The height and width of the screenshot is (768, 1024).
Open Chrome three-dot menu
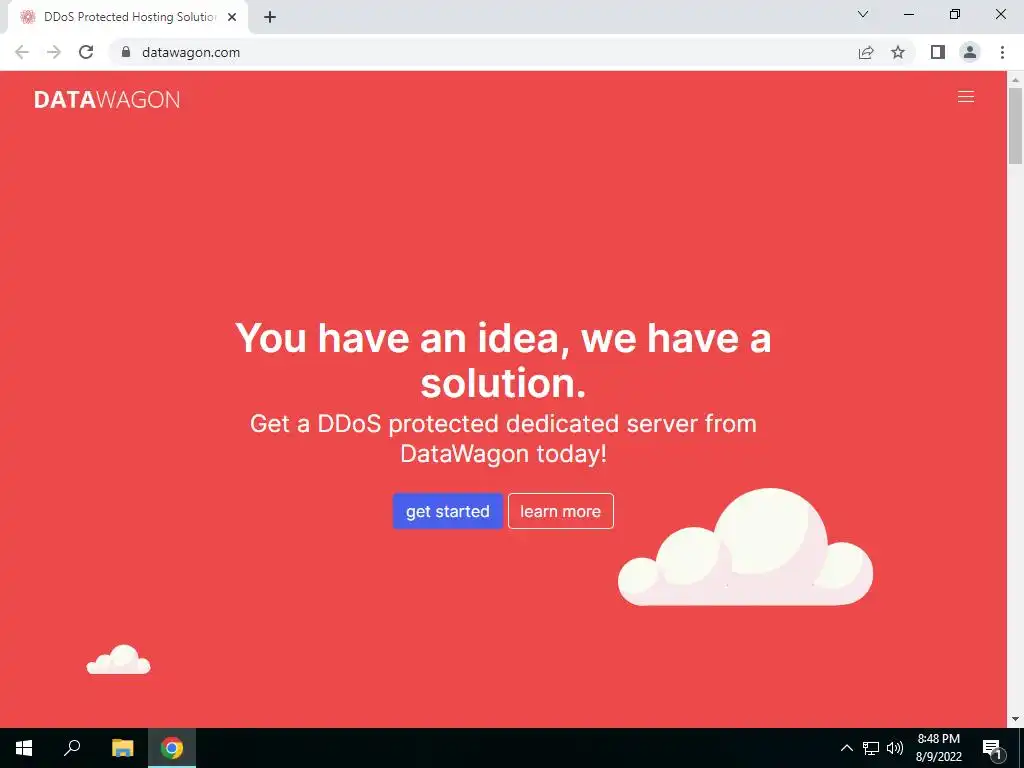(x=1002, y=52)
